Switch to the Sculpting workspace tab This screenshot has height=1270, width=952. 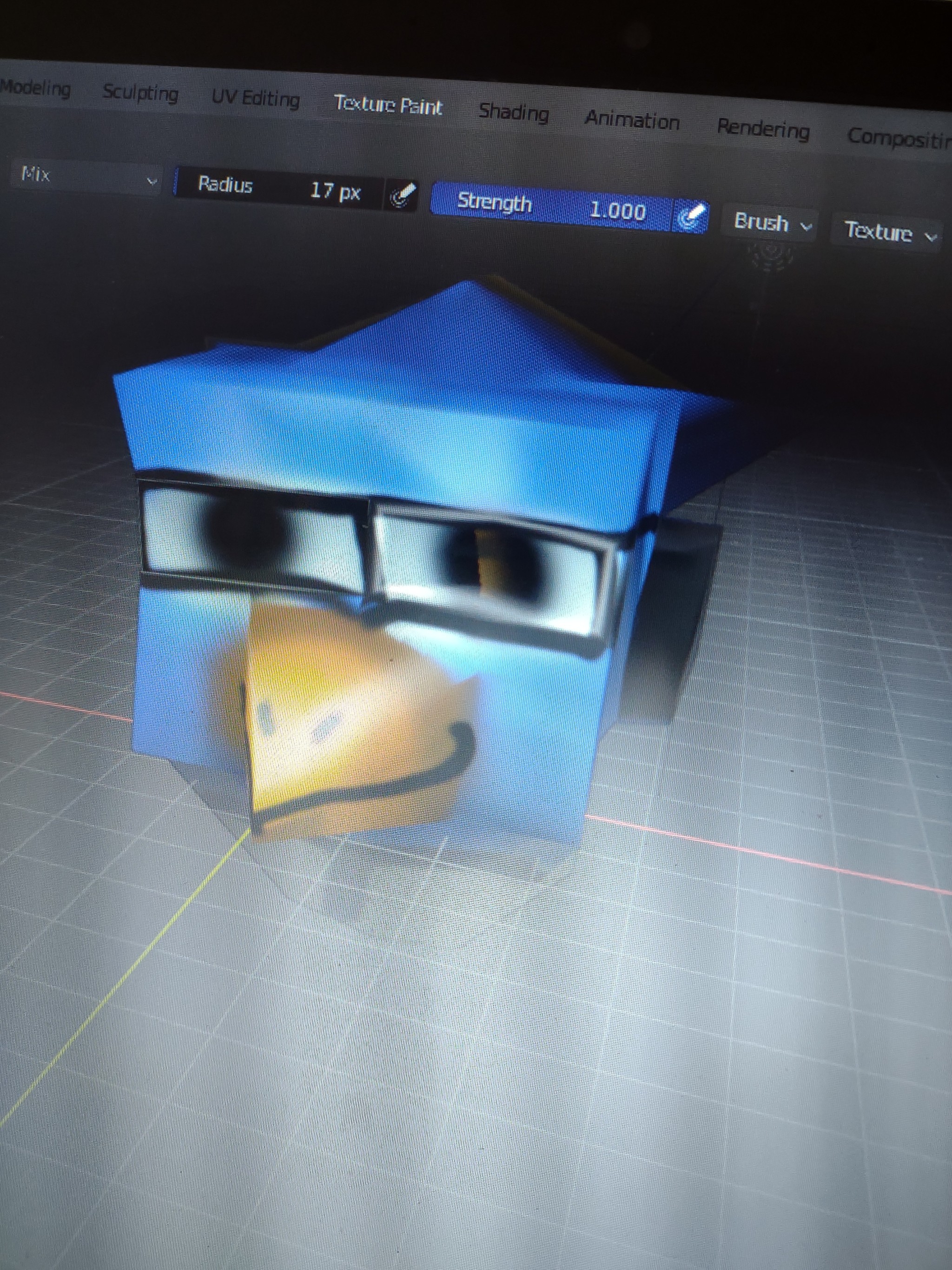140,93
